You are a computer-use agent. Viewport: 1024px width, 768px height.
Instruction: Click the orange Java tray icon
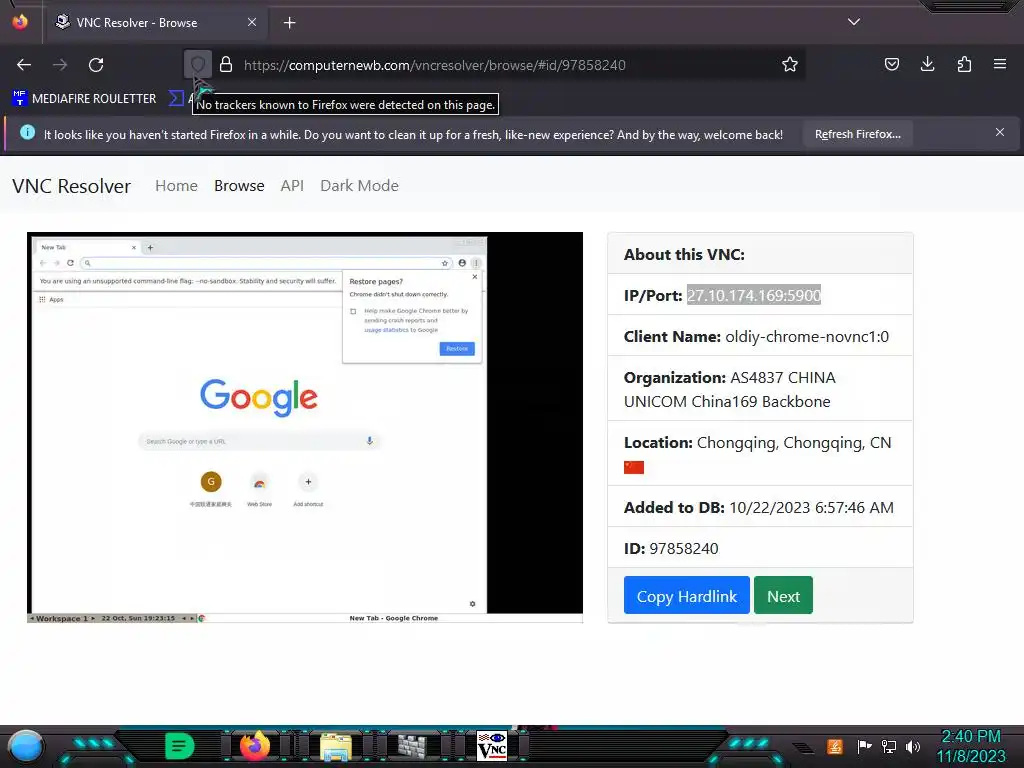pos(835,746)
